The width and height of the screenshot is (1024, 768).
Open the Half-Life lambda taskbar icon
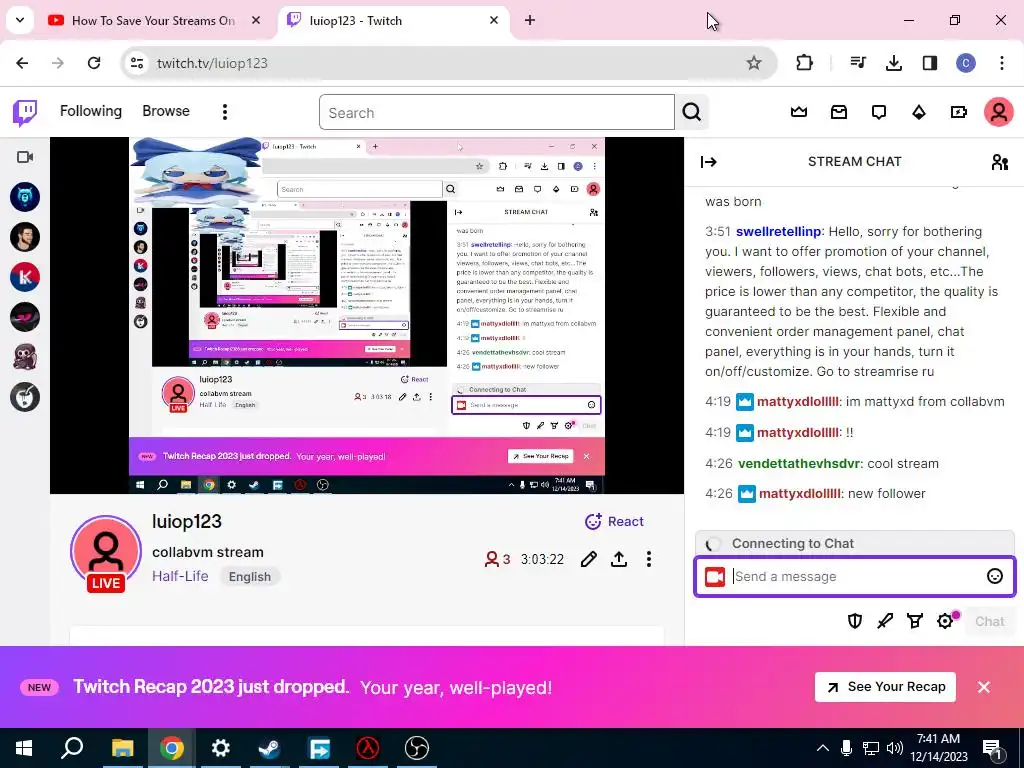click(x=368, y=748)
